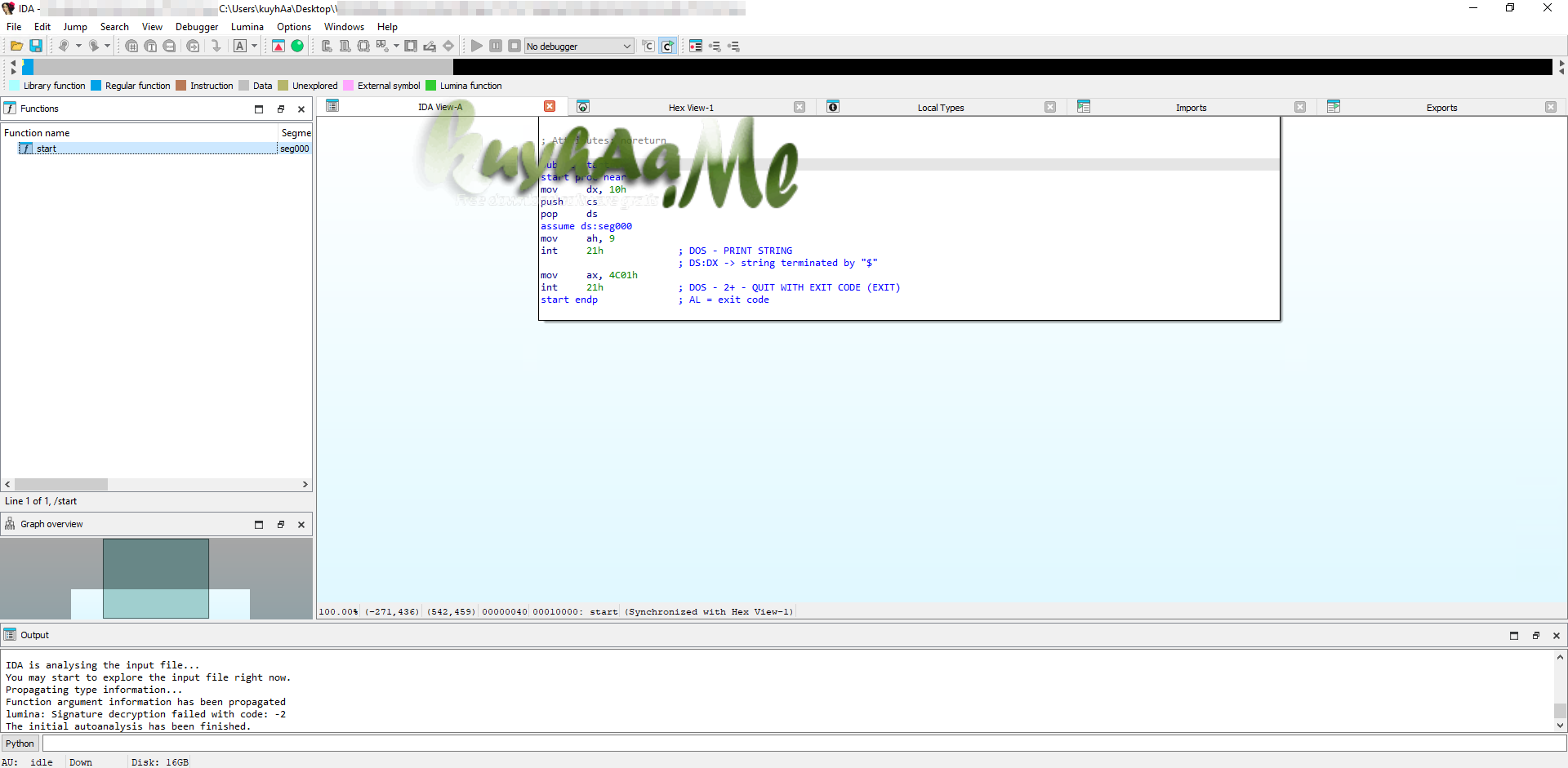The width and height of the screenshot is (1568, 768).
Task: Close the Local Types tab
Action: 1050,107
